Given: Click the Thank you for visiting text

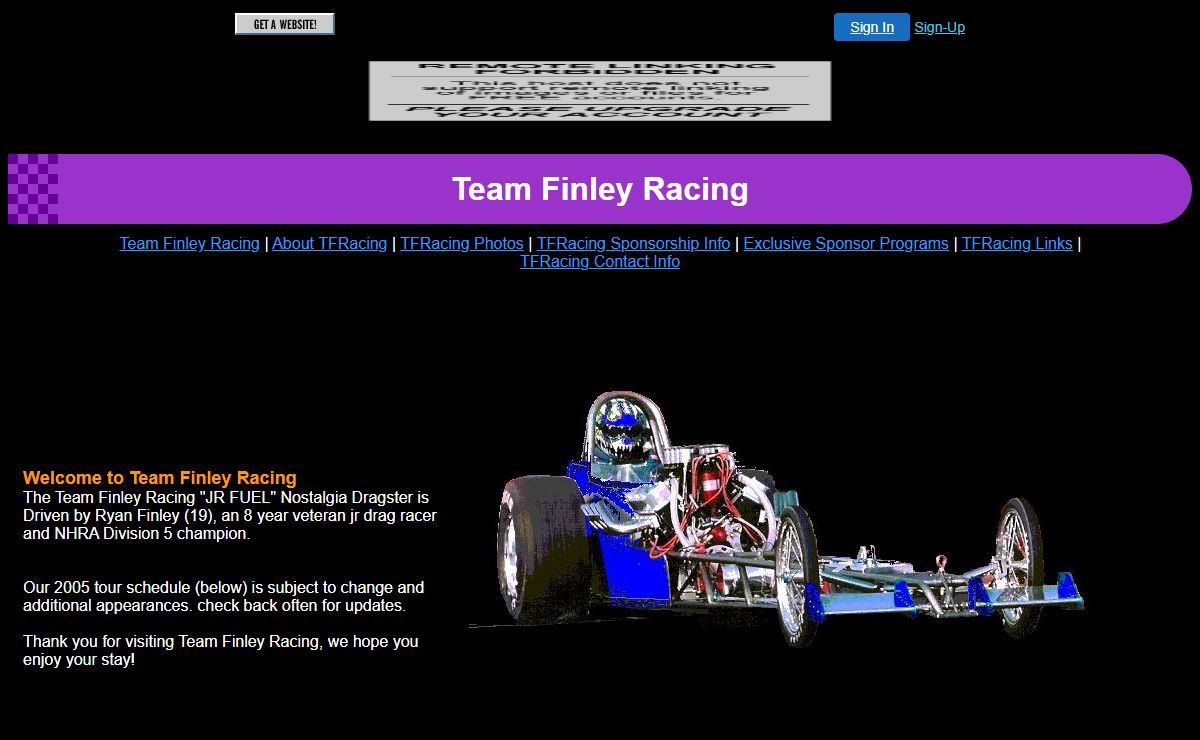Looking at the screenshot, I should [221, 651].
